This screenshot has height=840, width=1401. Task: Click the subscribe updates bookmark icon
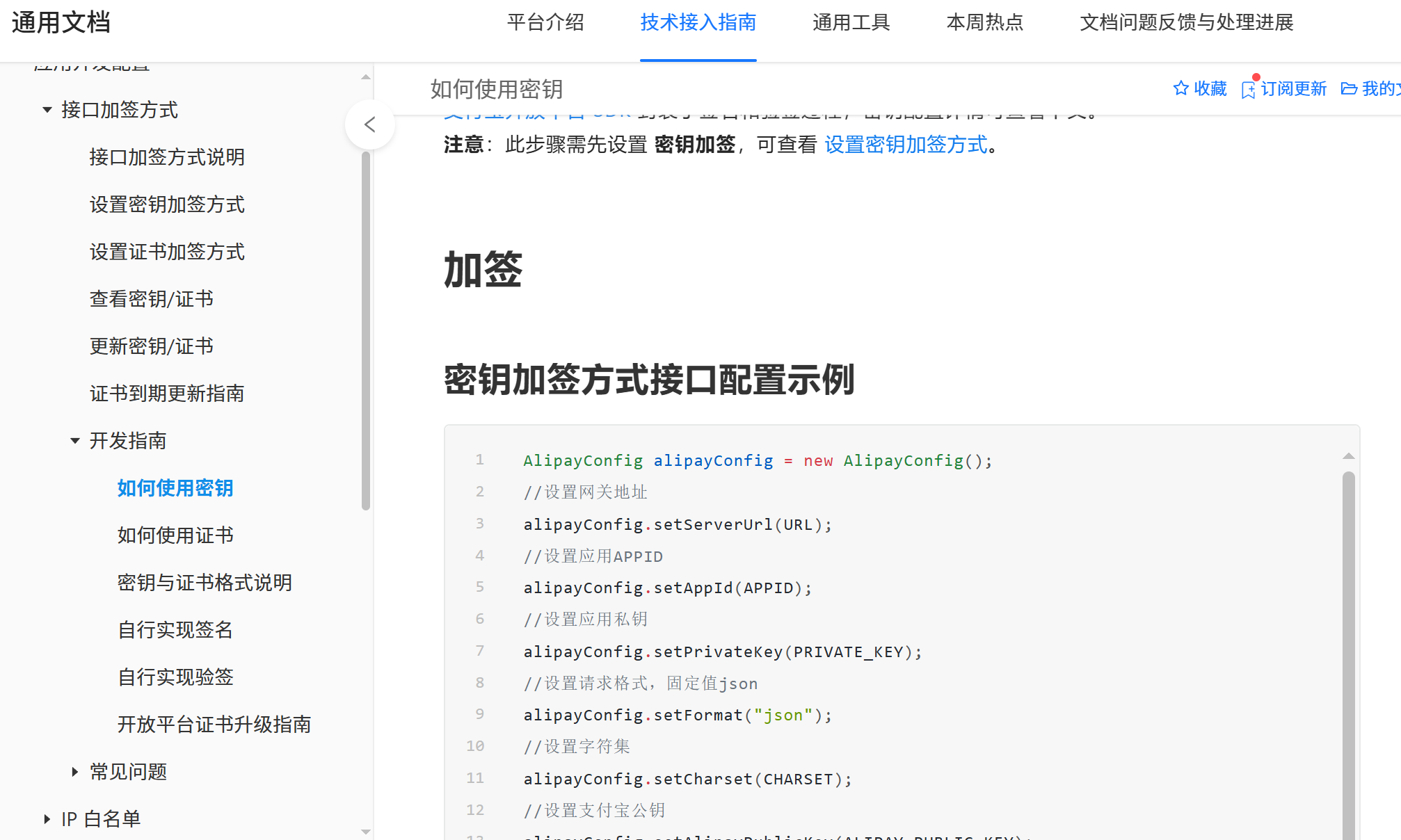click(1249, 90)
